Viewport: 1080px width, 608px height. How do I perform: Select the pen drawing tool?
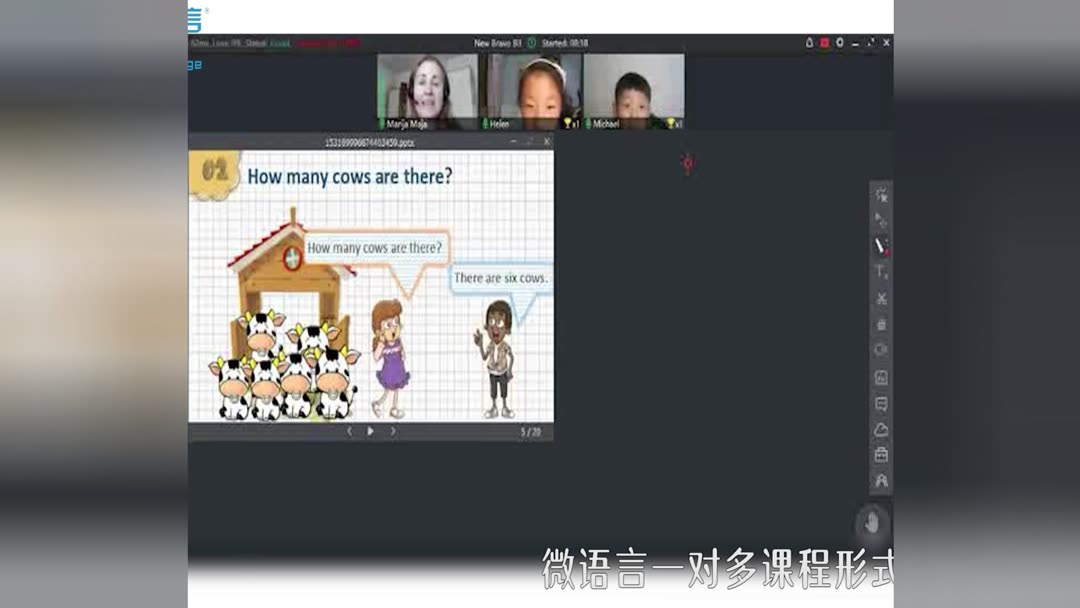(880, 246)
